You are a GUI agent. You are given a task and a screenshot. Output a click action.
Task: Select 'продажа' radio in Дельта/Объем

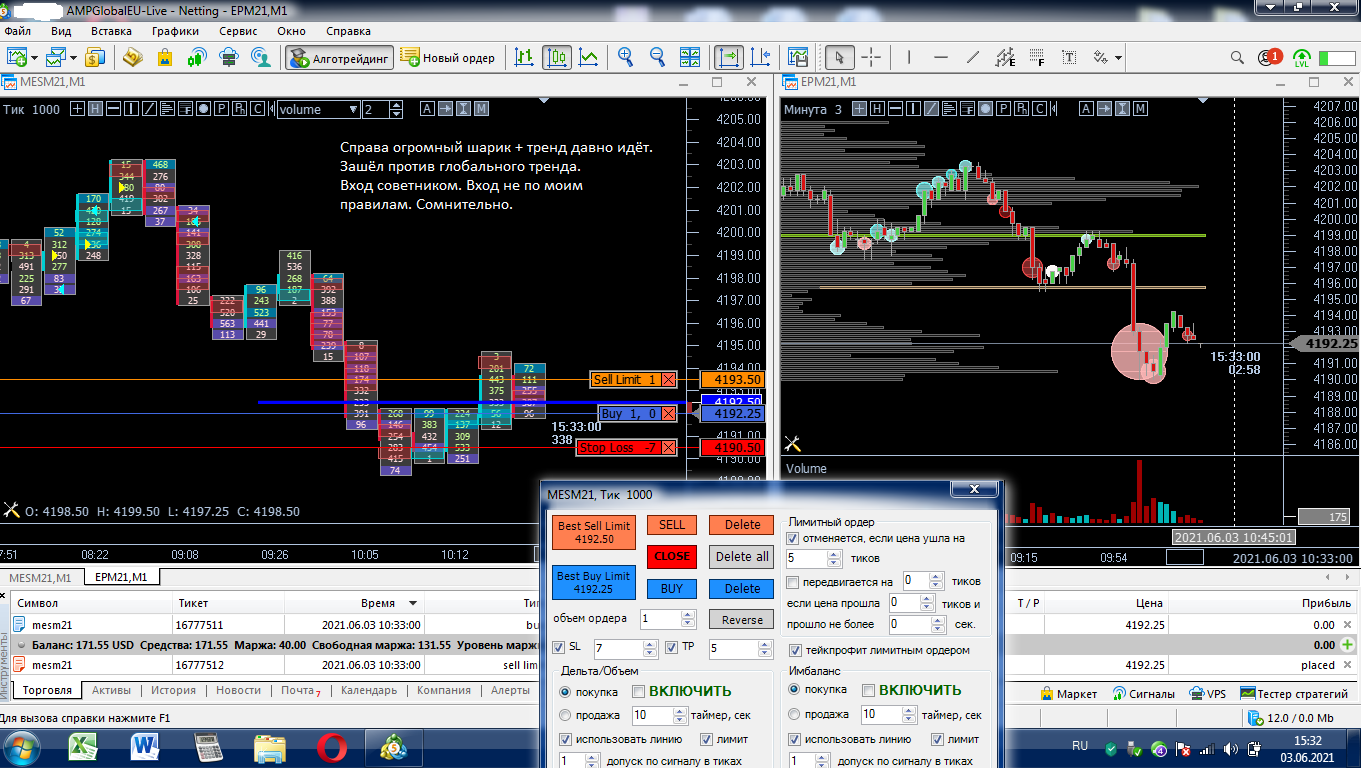click(566, 715)
